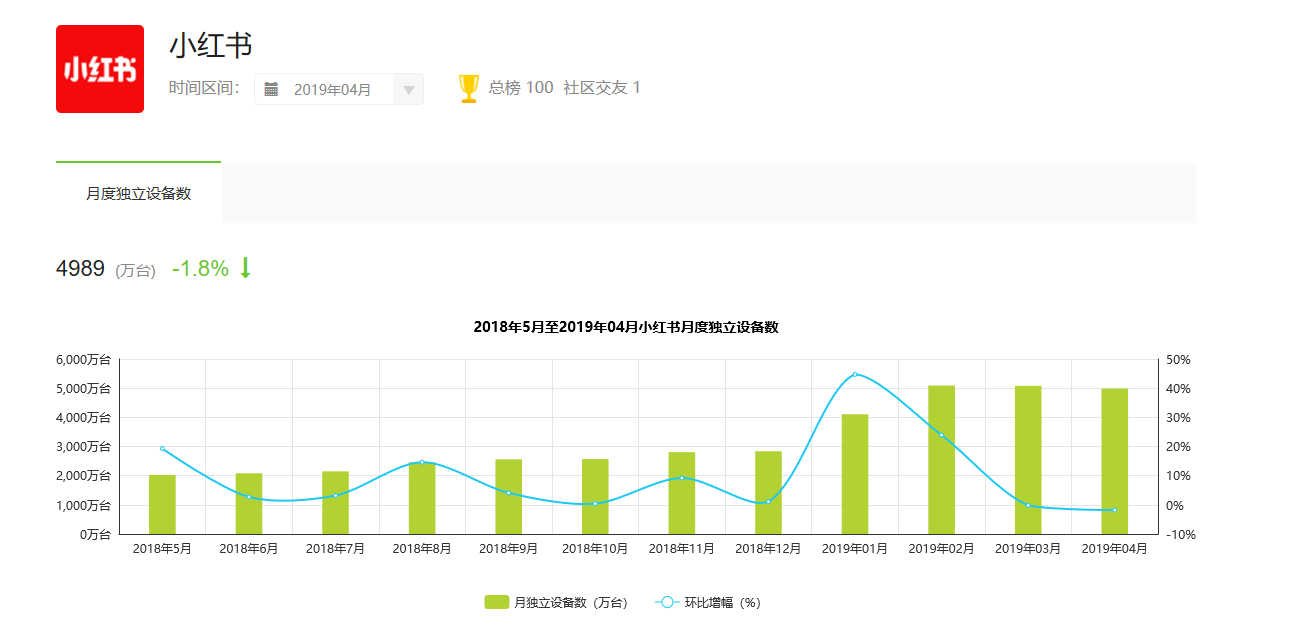Click the 2019年04月 bar in chart
The width and height of the screenshot is (1291, 638).
tap(1114, 461)
